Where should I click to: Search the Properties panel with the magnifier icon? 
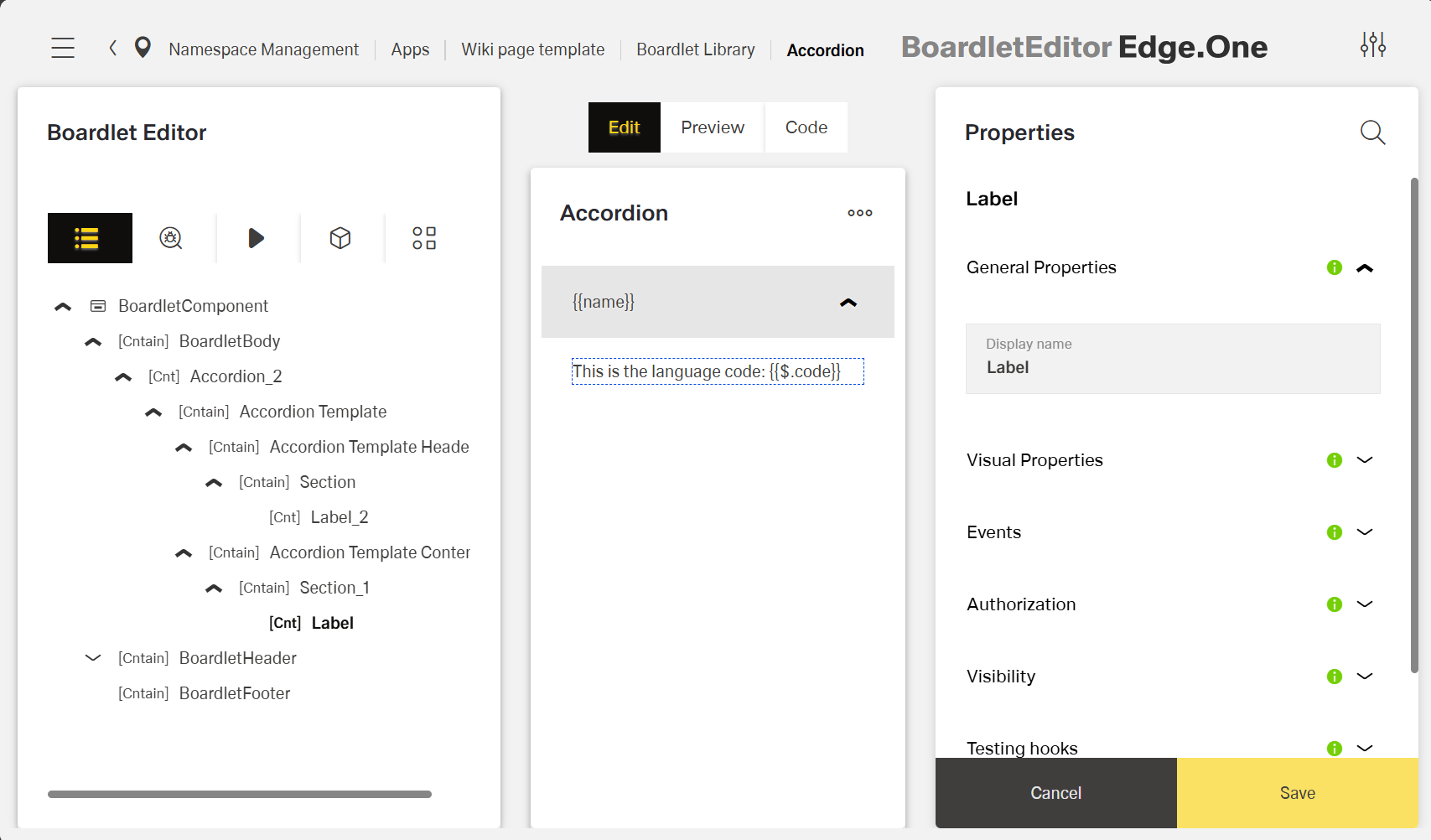[1372, 132]
